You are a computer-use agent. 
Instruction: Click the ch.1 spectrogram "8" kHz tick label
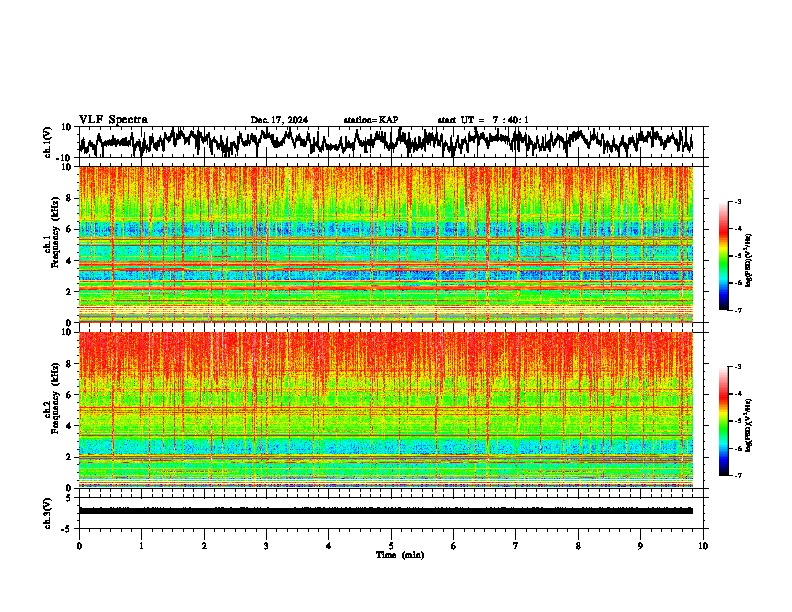coord(69,198)
